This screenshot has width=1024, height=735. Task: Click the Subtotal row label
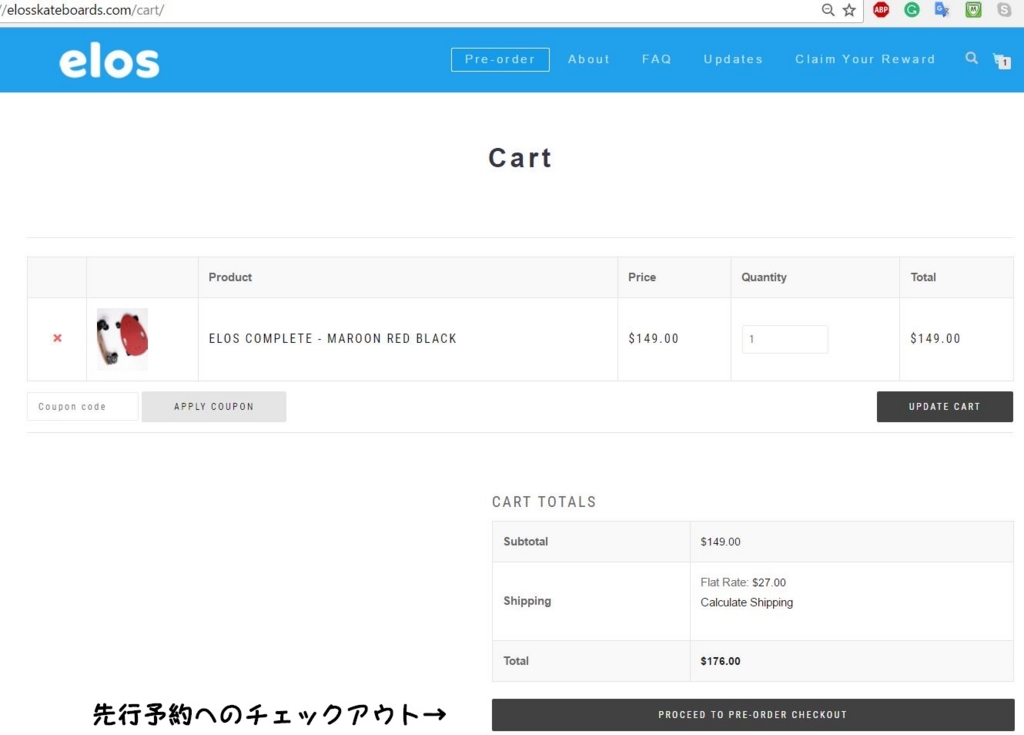click(526, 542)
